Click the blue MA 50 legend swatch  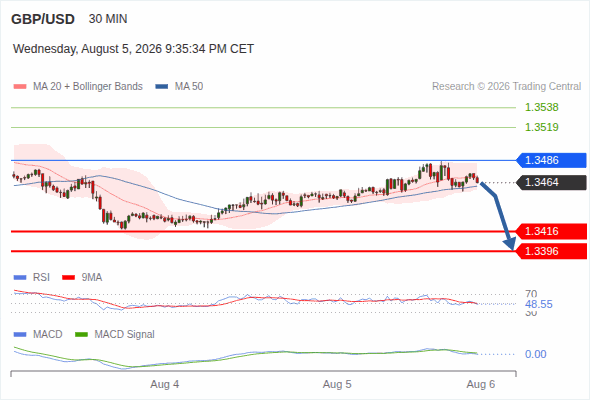coord(162,87)
